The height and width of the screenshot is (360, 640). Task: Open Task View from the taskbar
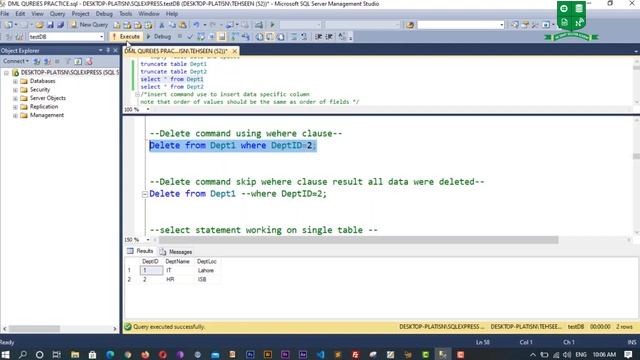pyautogui.click(x=57, y=355)
